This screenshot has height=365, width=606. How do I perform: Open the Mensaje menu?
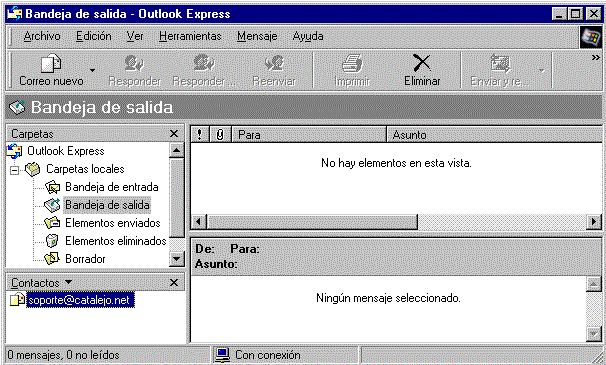[257, 36]
